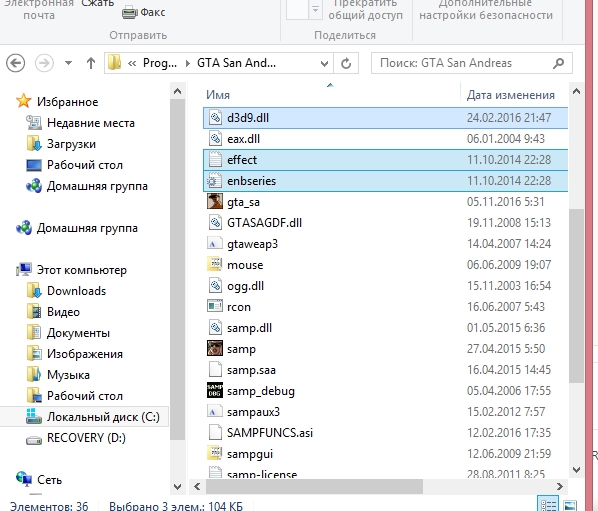This screenshot has width=598, height=511.
Task: Open Локальный диск (C:)
Action: click(103, 416)
